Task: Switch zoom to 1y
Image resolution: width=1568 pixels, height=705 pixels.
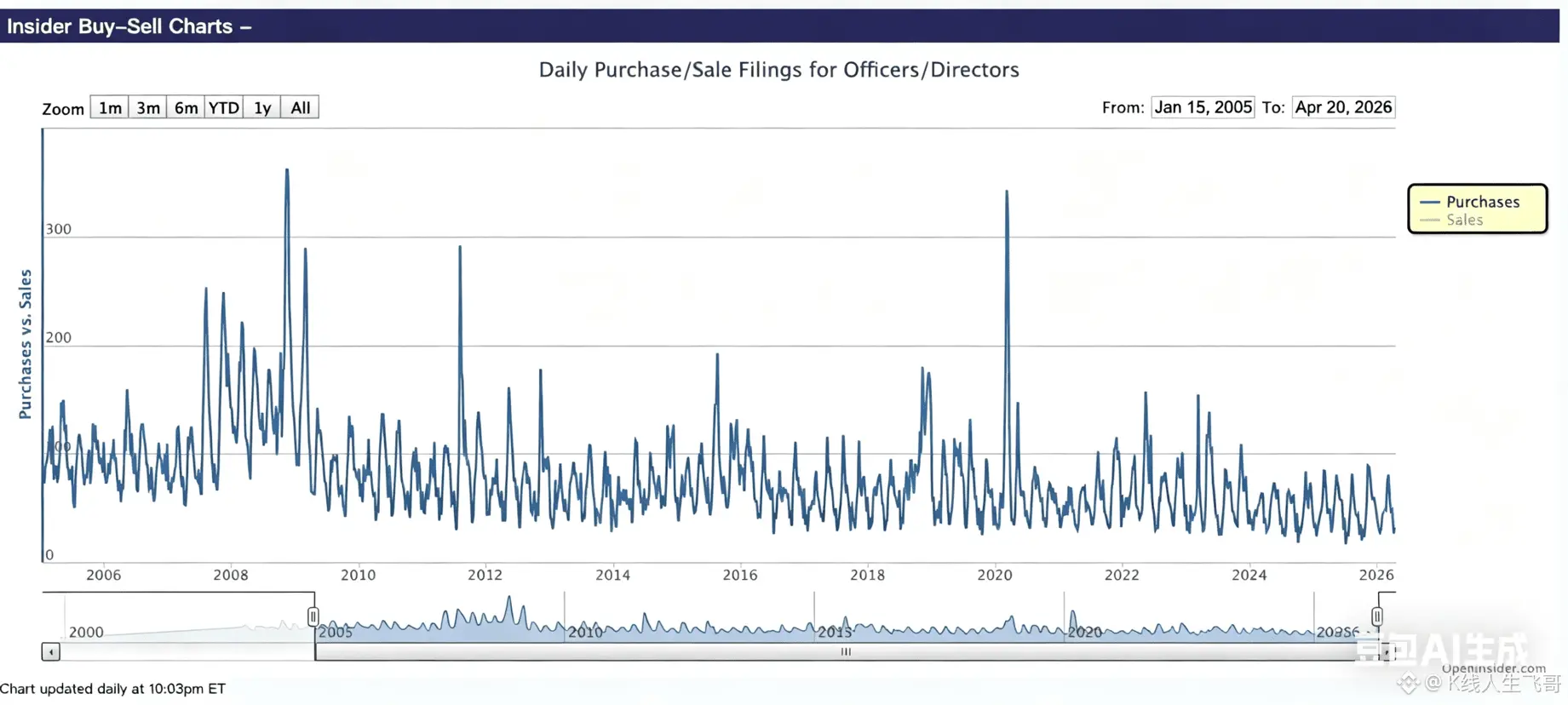Action: (x=262, y=107)
